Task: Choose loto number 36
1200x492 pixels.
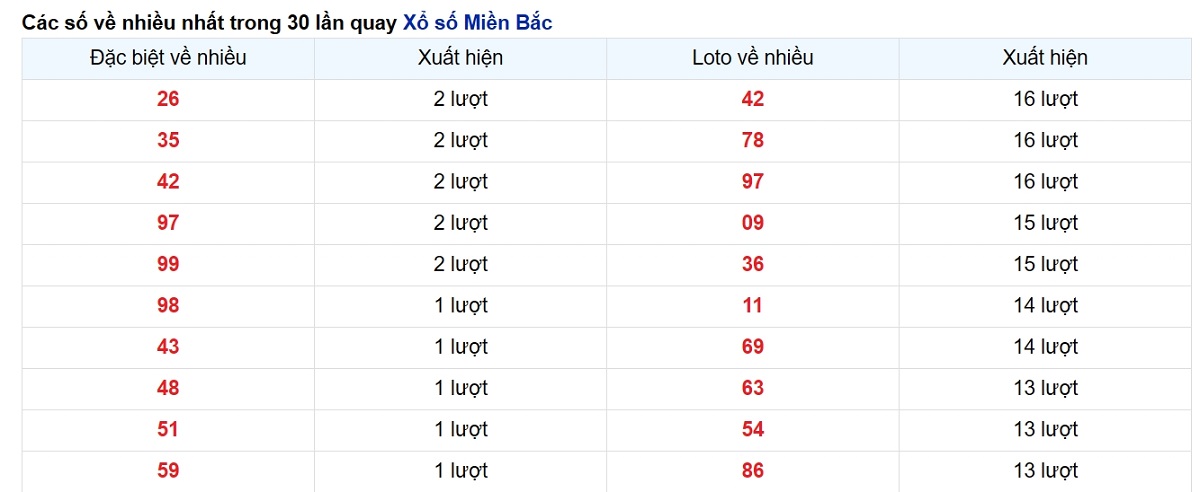Action: (753, 264)
